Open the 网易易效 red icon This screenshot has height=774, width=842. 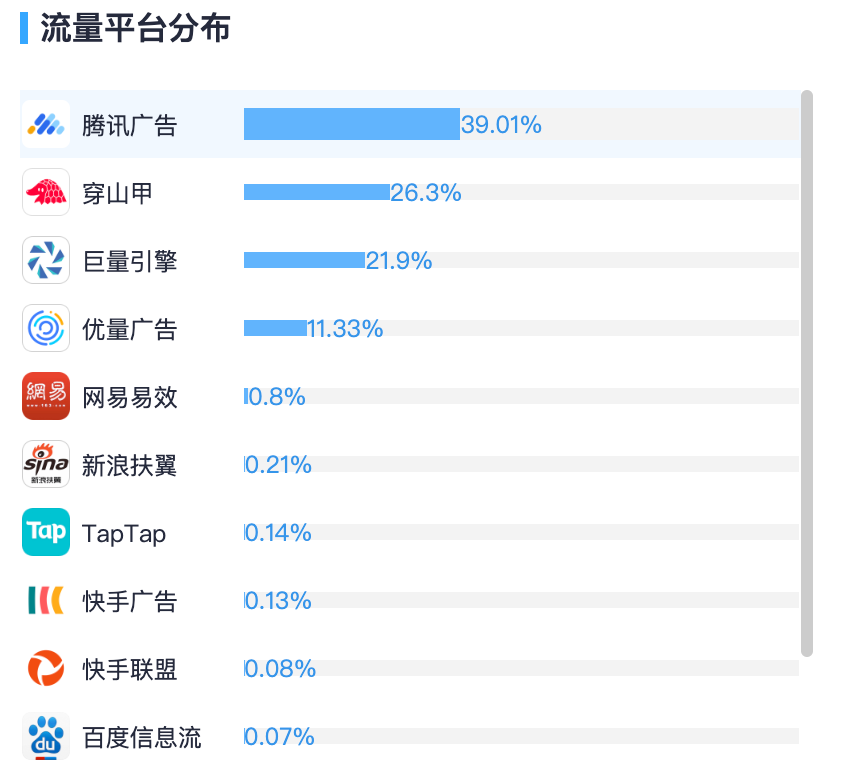point(46,396)
